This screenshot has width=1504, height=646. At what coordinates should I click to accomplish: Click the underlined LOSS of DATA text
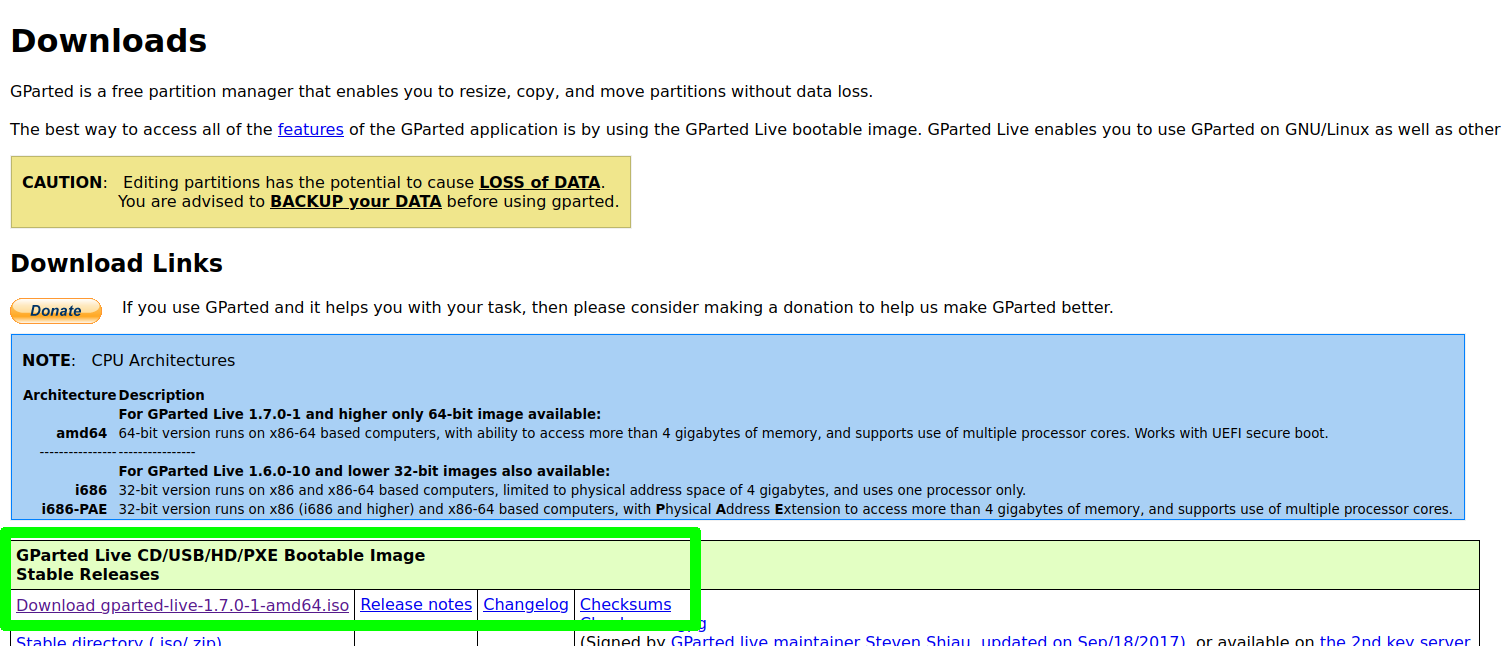540,183
